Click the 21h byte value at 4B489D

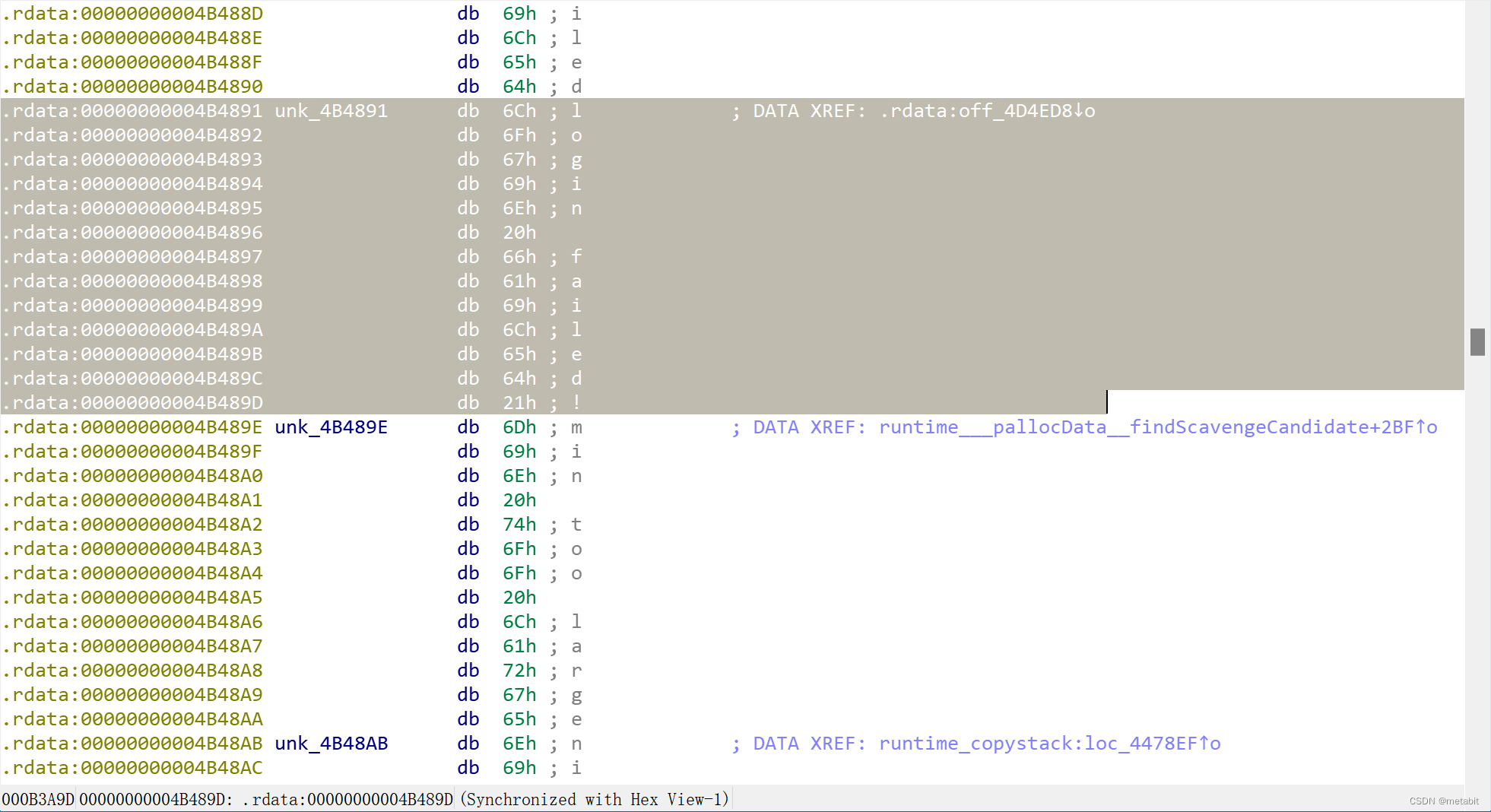pyautogui.click(x=519, y=403)
